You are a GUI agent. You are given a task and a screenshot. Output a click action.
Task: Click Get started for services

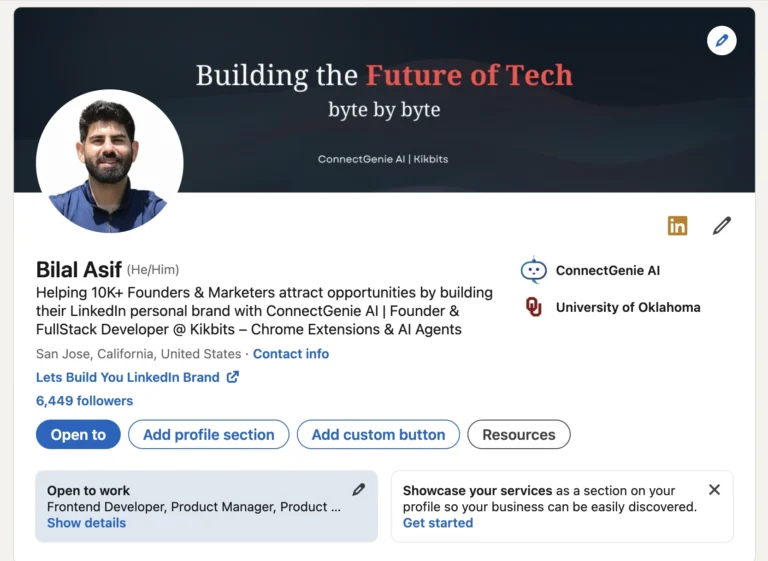(438, 523)
